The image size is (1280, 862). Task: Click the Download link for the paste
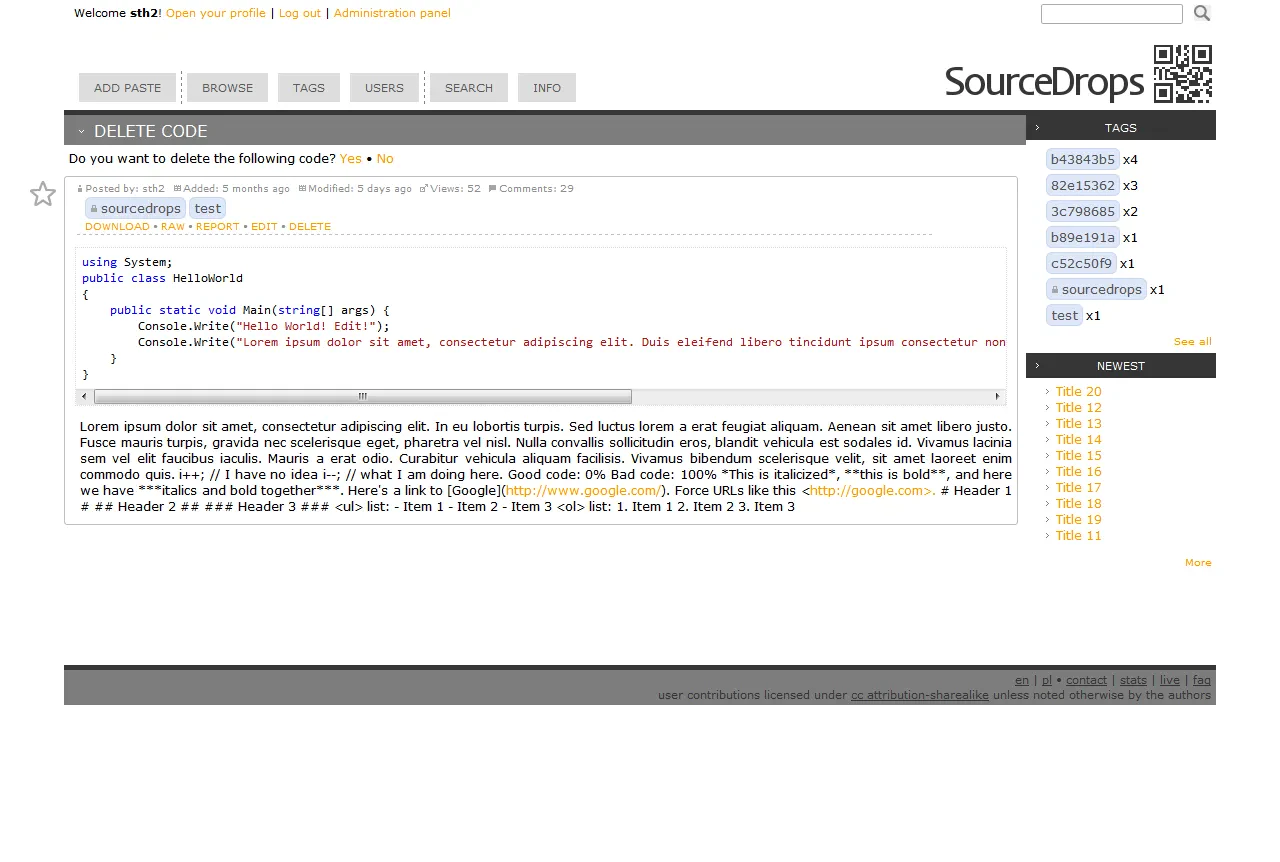coord(117,227)
